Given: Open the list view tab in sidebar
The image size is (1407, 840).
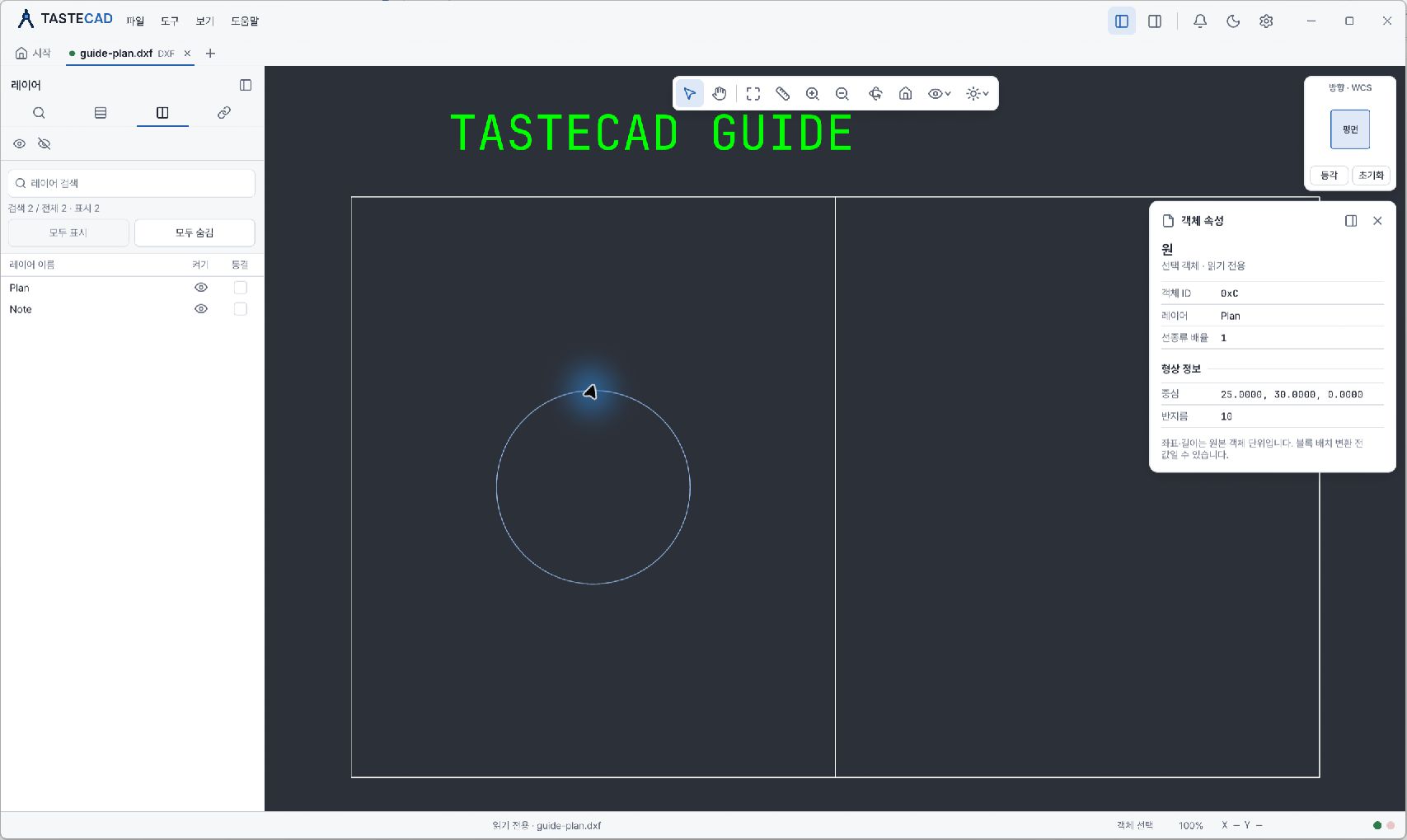Looking at the screenshot, I should [x=101, y=113].
